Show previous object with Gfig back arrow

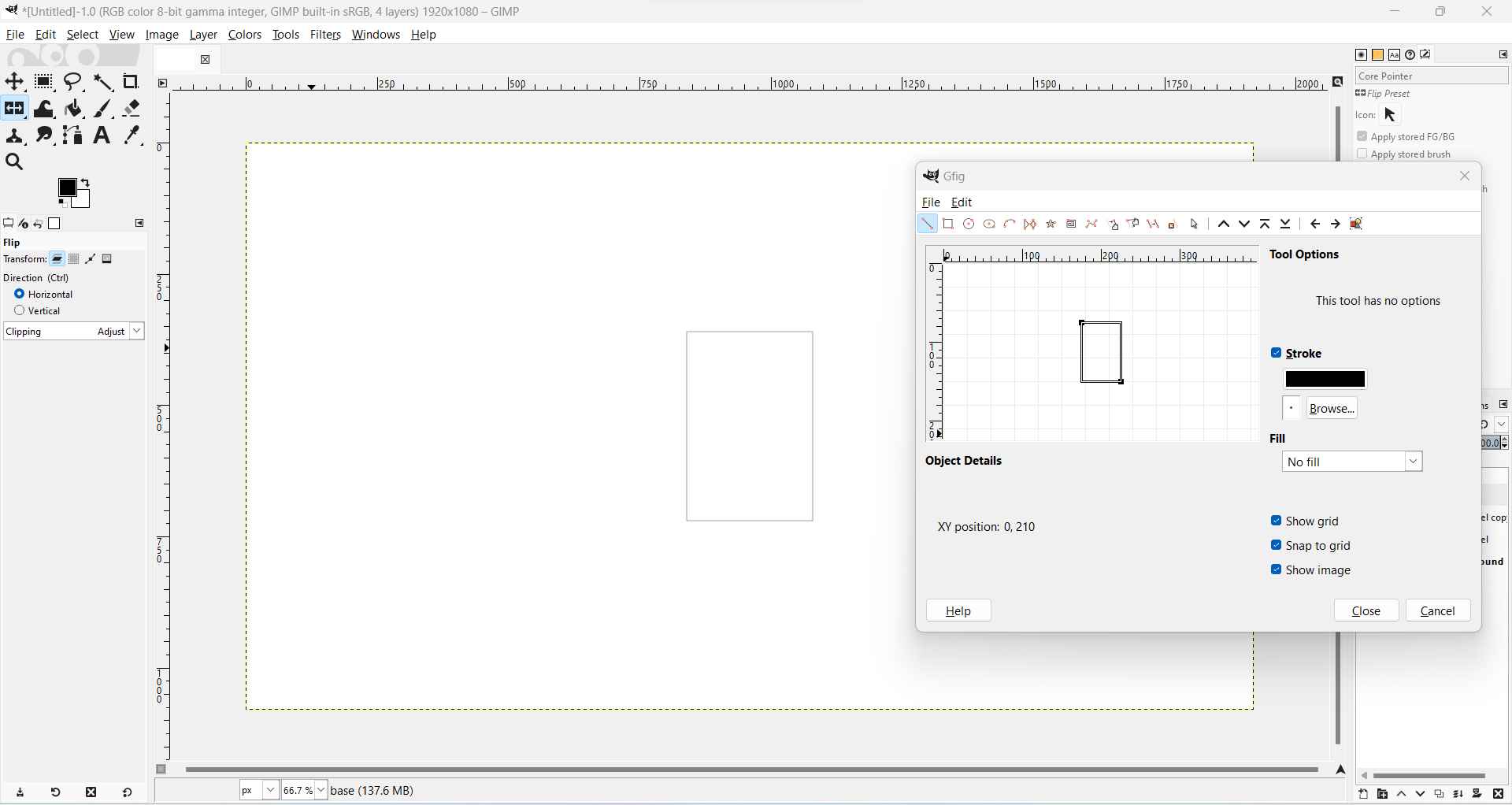1316,224
